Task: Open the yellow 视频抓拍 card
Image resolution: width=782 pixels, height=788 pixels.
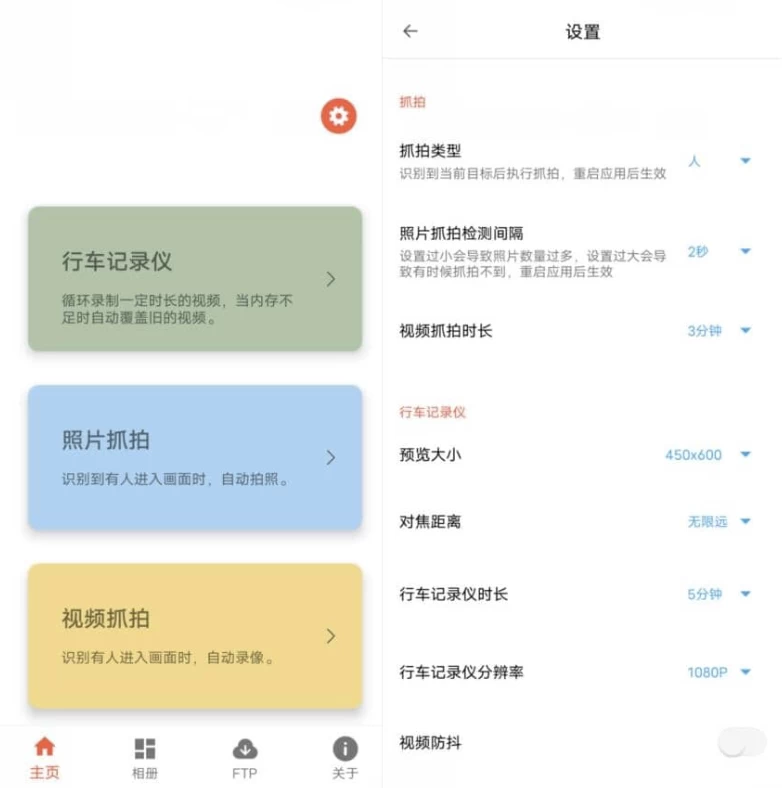Action: [194, 635]
